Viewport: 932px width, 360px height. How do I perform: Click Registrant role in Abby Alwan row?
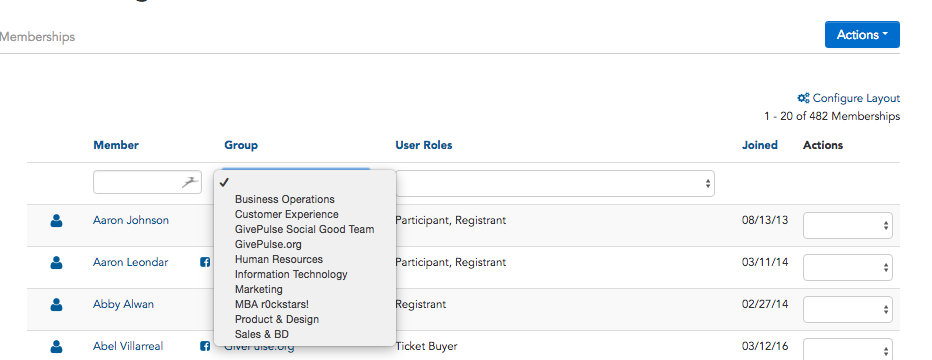point(421,304)
